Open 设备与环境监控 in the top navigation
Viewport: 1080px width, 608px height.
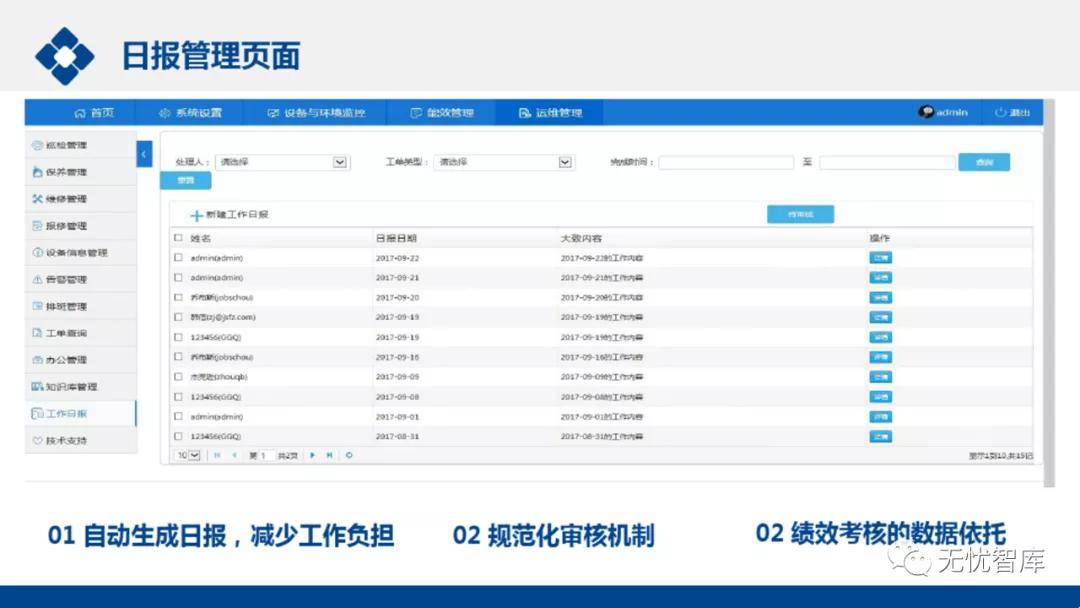[x=316, y=113]
